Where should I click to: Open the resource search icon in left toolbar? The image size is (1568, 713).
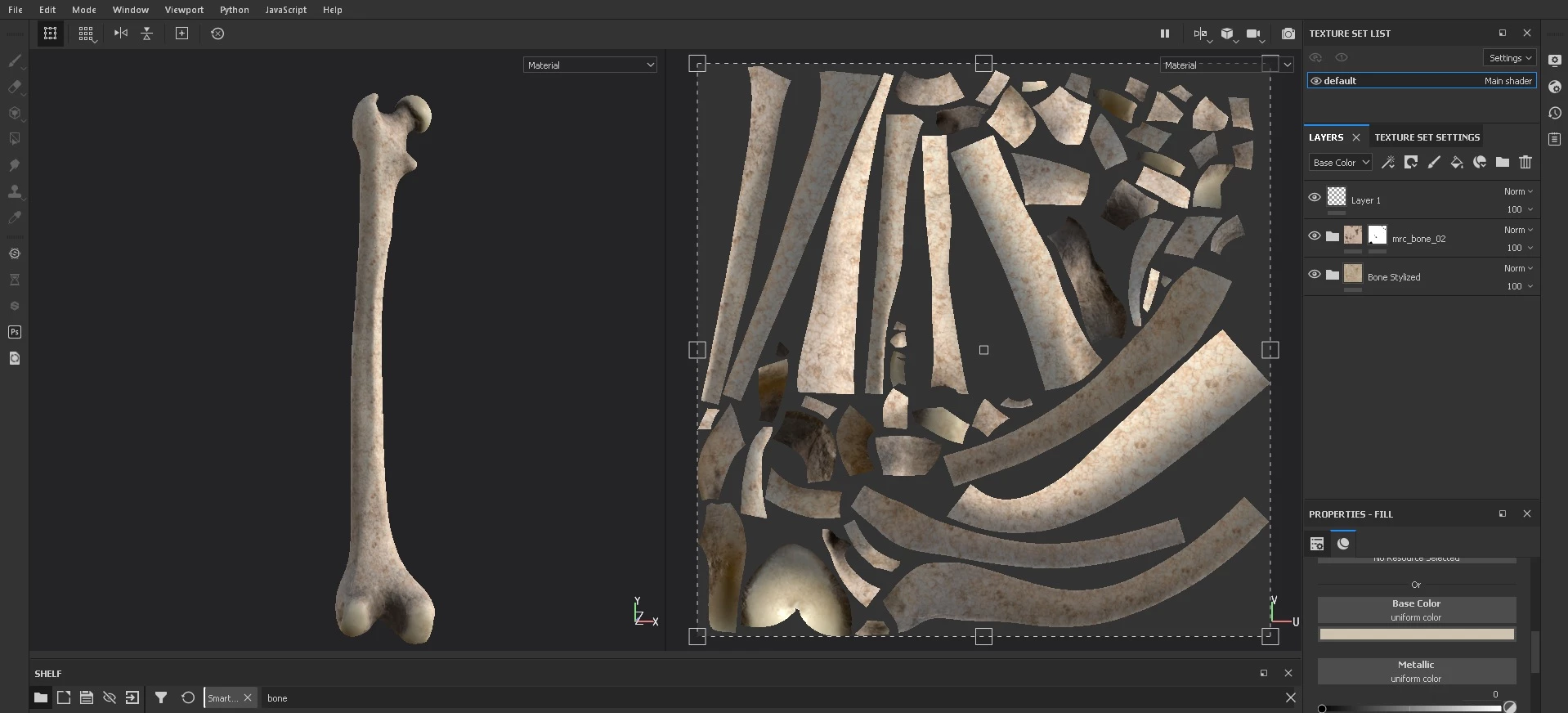pyautogui.click(x=14, y=358)
